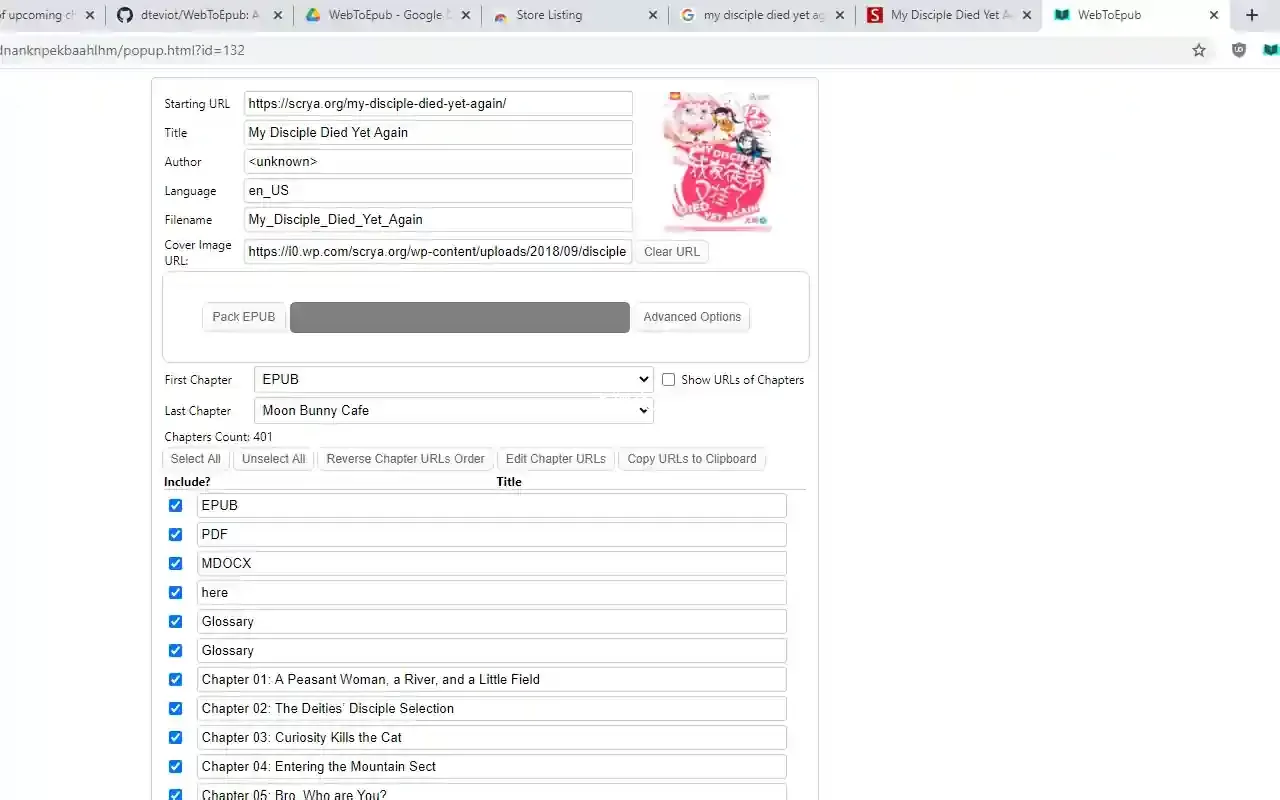Open a new browser tab with plus
The height and width of the screenshot is (800, 1280).
[x=1252, y=15]
